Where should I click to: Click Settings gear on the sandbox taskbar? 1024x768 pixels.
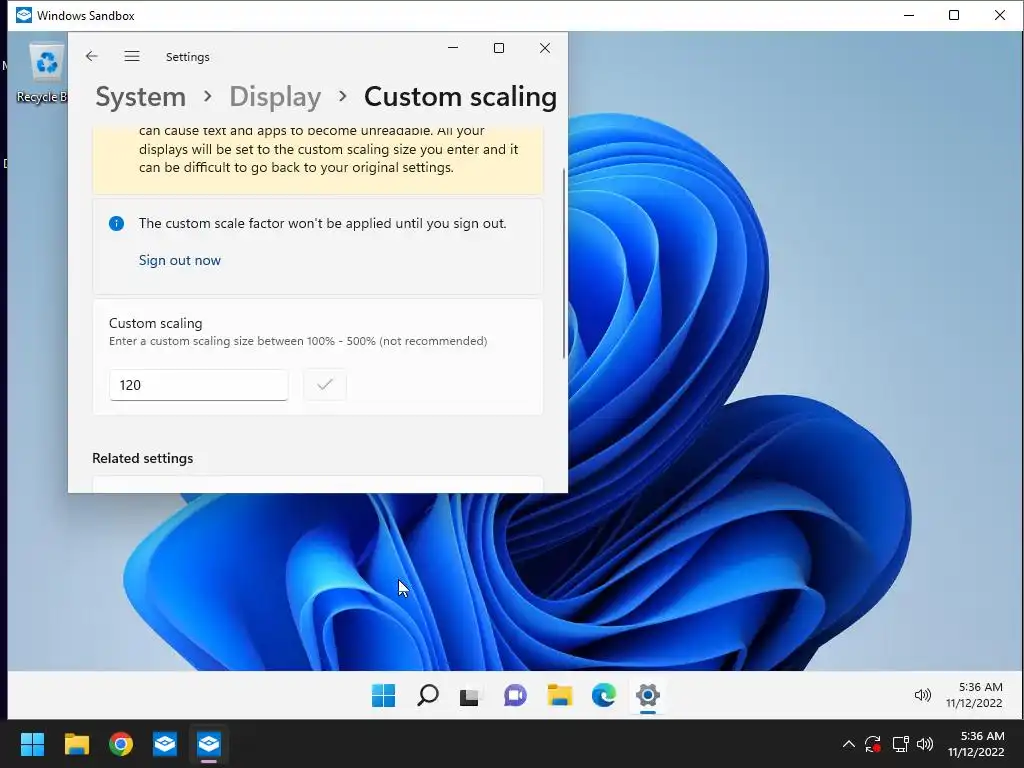click(648, 696)
